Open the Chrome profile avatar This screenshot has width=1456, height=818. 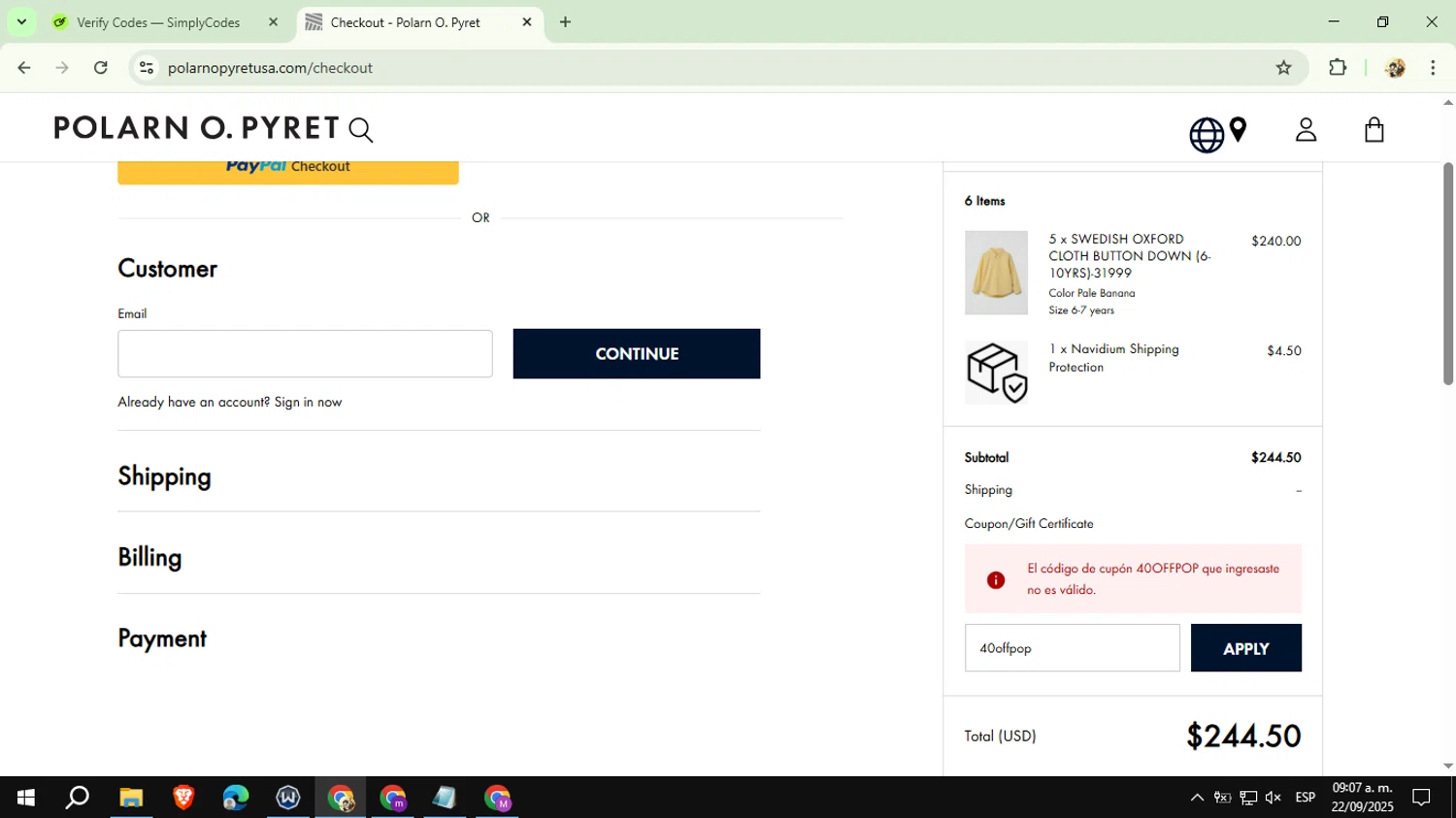(1395, 68)
